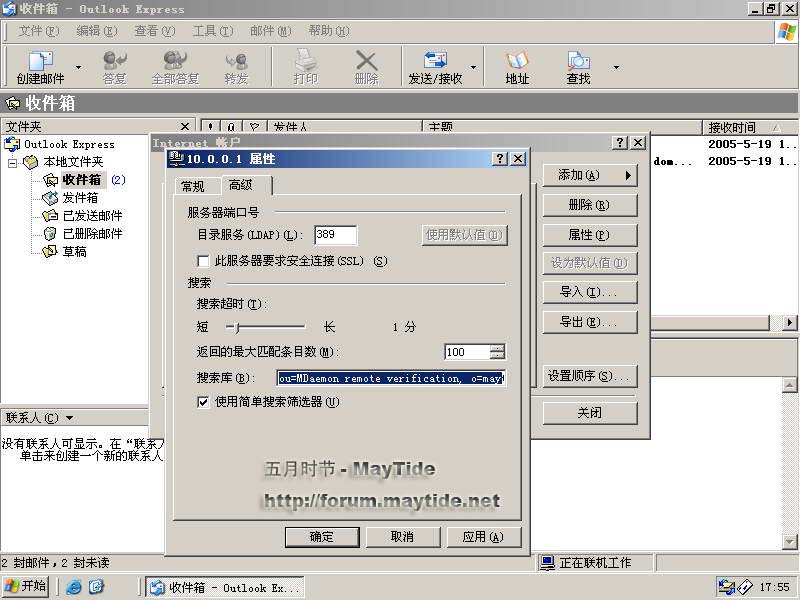Viewport: 800px width, 600px height.
Task: Open the Outbox folder
Action: 79,198
